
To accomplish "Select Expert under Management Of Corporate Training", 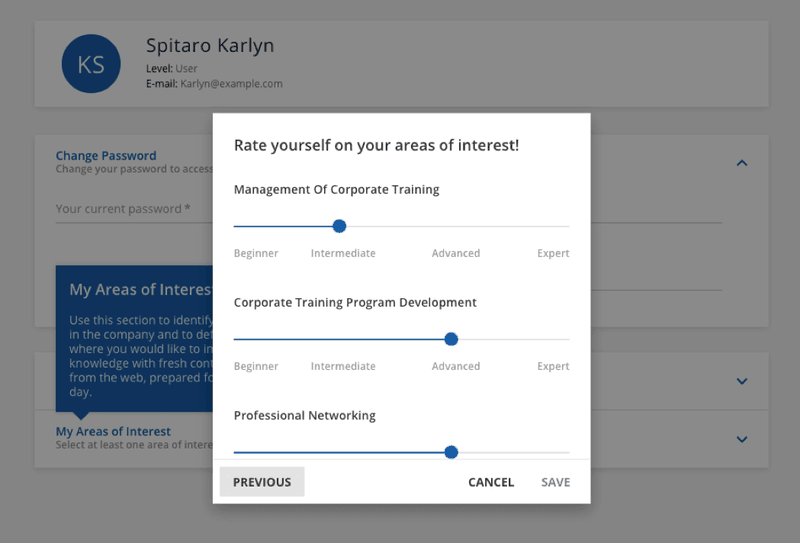I will coord(553,253).
